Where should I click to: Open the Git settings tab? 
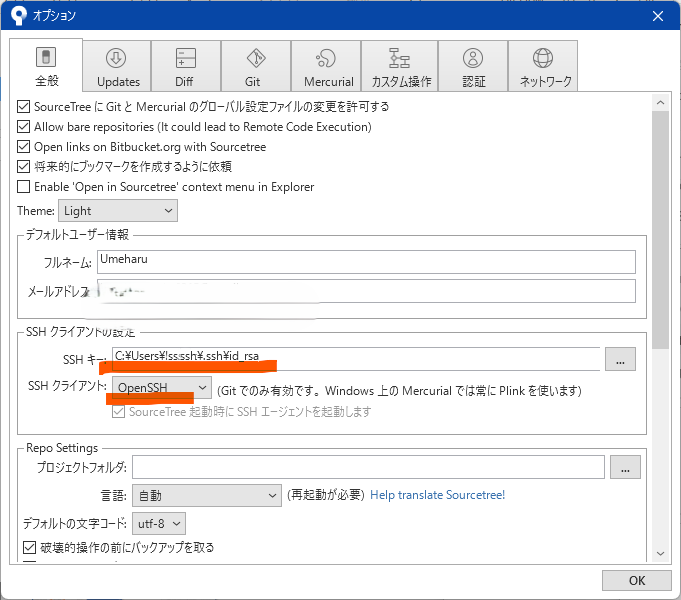pyautogui.click(x=256, y=66)
